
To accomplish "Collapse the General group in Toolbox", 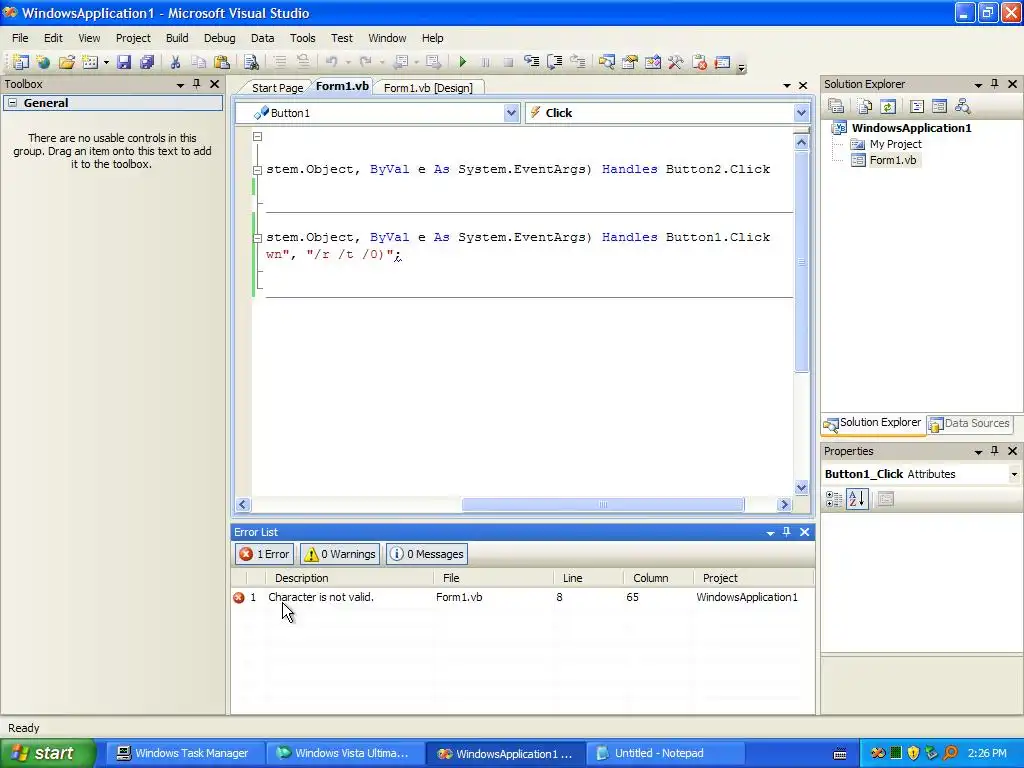I will [12, 103].
